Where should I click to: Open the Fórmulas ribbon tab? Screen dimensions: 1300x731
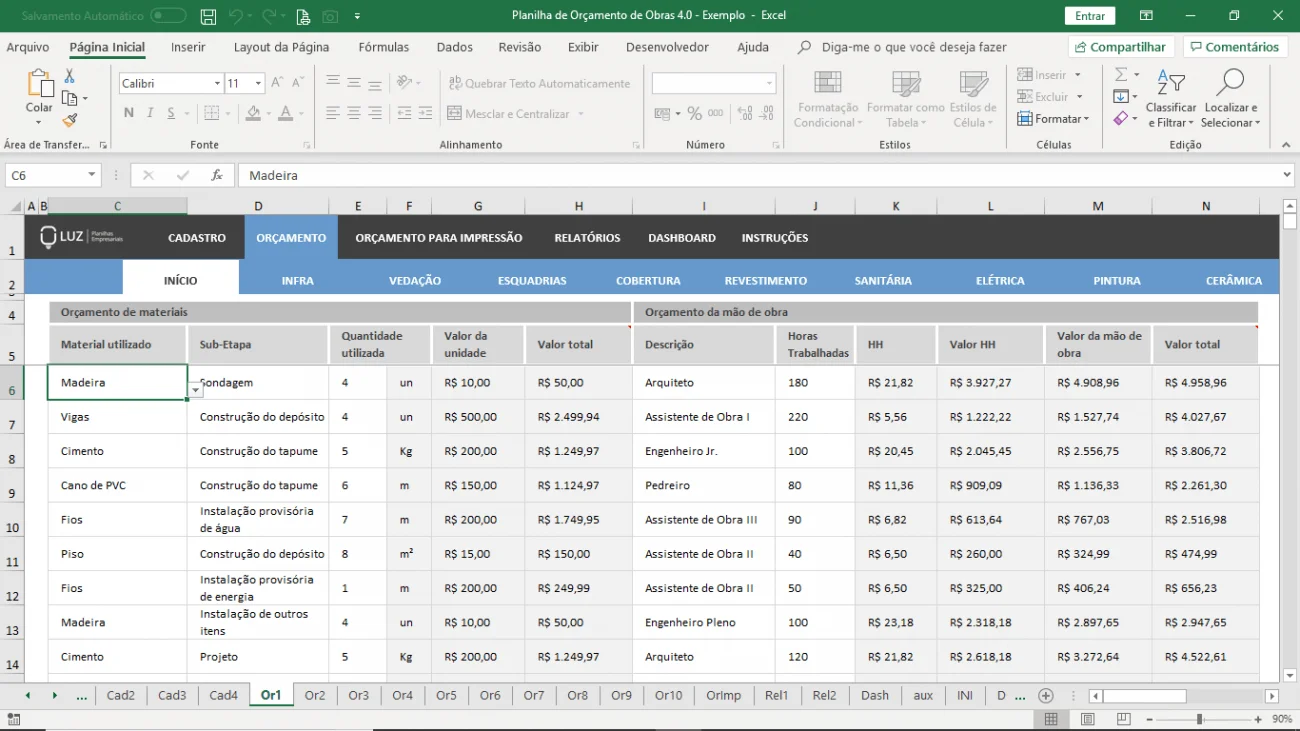coord(384,47)
